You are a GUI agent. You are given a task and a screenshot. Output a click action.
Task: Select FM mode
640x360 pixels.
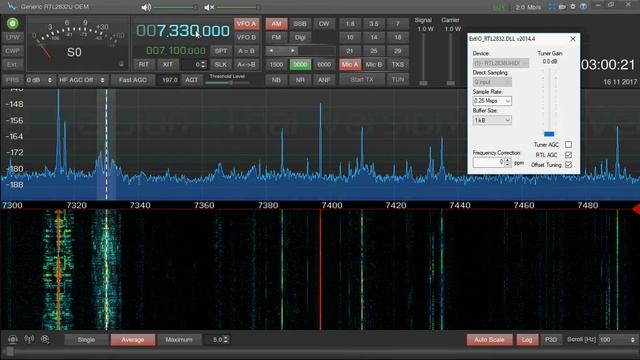pos(276,37)
